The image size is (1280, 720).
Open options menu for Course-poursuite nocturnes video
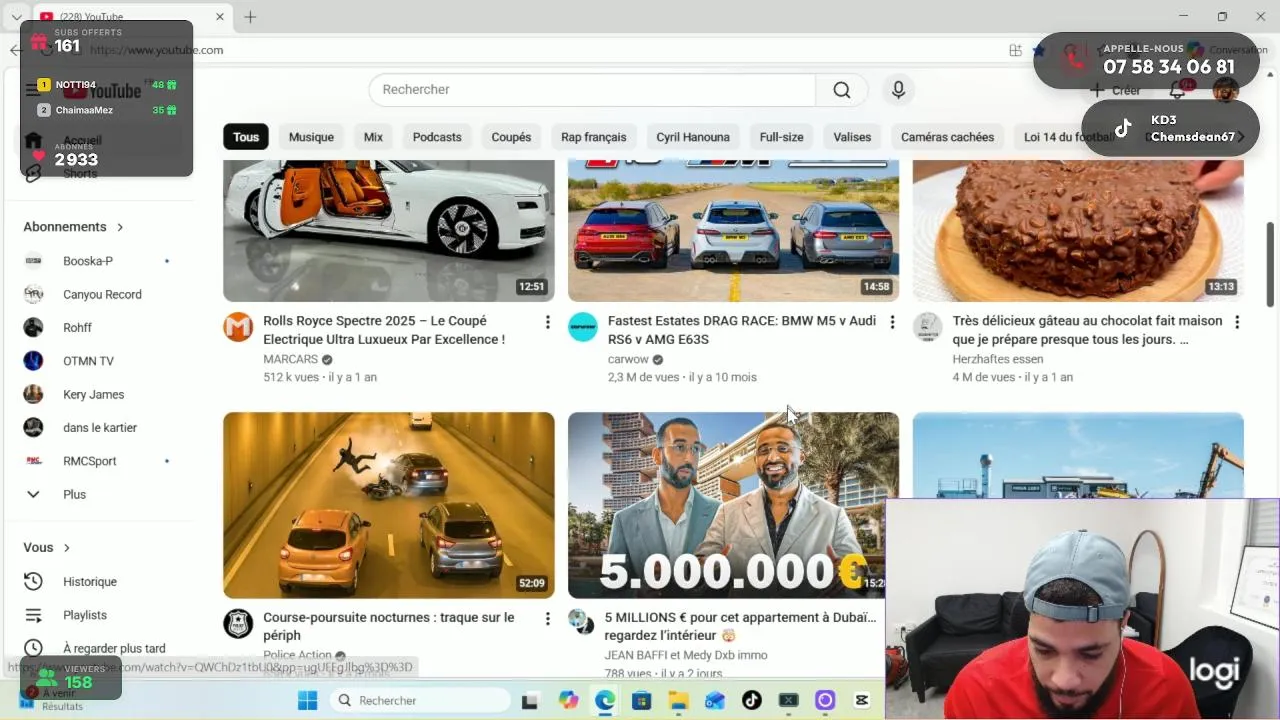pyautogui.click(x=547, y=619)
